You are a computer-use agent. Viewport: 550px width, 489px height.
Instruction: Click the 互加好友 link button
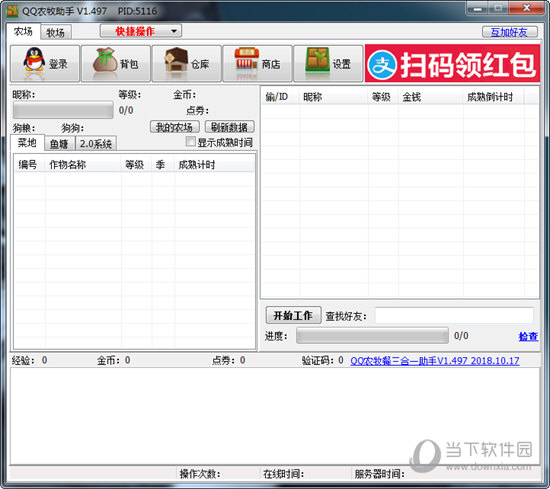tap(509, 32)
